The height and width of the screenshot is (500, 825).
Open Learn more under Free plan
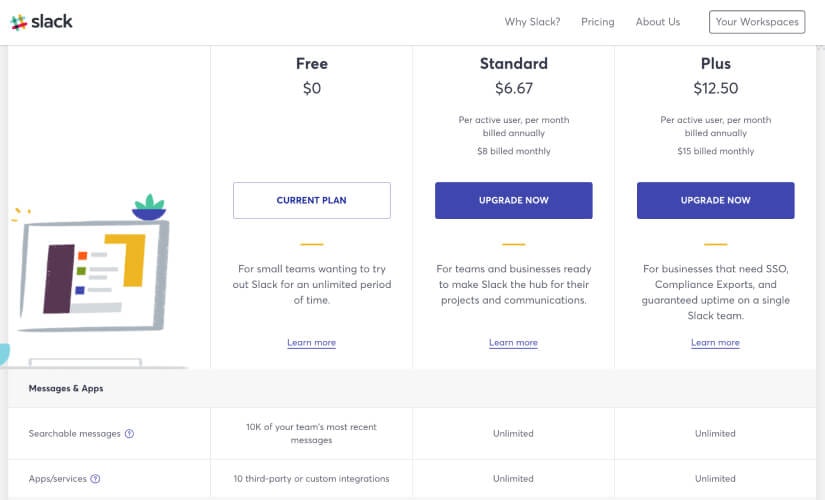point(312,343)
